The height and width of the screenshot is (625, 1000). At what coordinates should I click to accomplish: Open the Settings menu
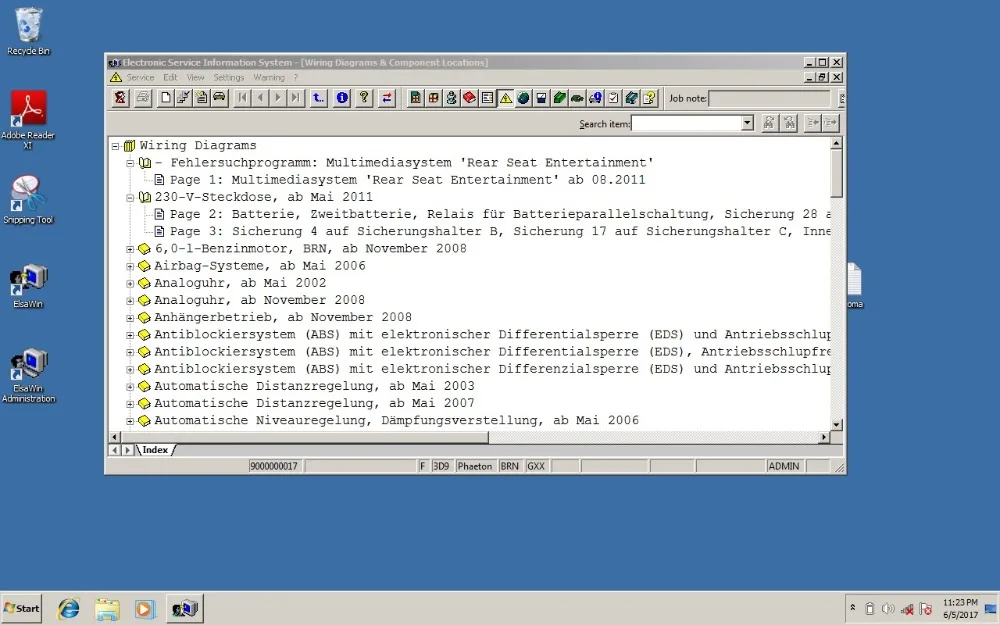[x=228, y=77]
